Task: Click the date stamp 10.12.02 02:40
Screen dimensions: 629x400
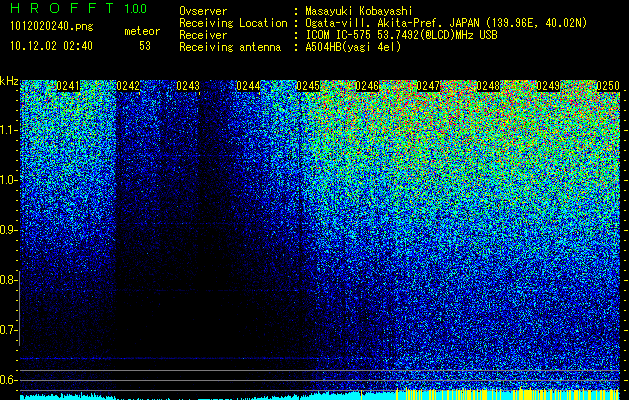Action: [51, 46]
